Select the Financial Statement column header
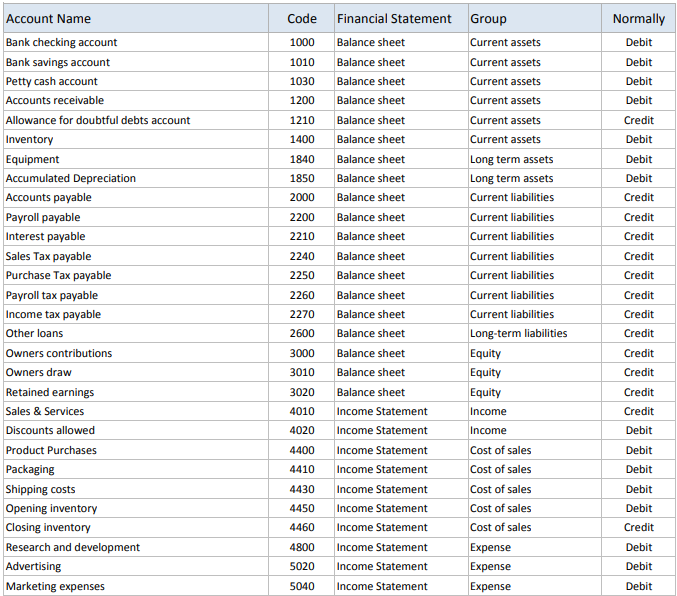The height and width of the screenshot is (596, 677). click(x=401, y=19)
